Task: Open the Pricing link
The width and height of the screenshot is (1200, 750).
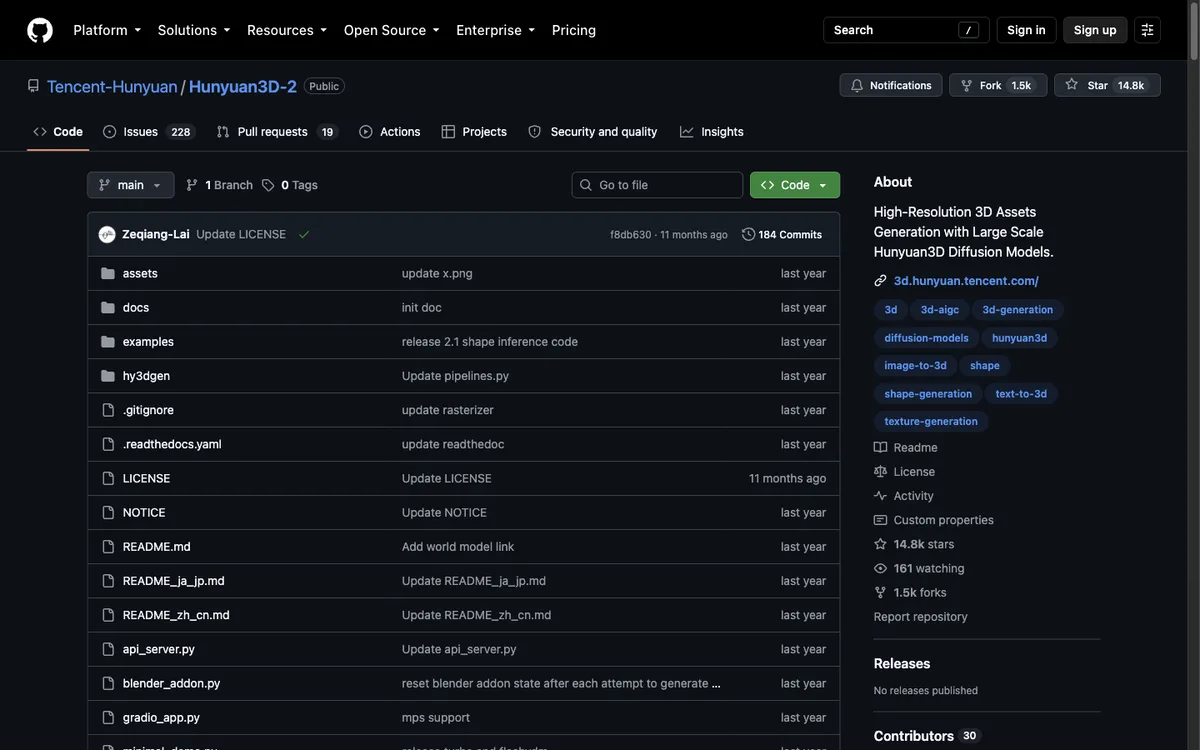Action: tap(574, 30)
